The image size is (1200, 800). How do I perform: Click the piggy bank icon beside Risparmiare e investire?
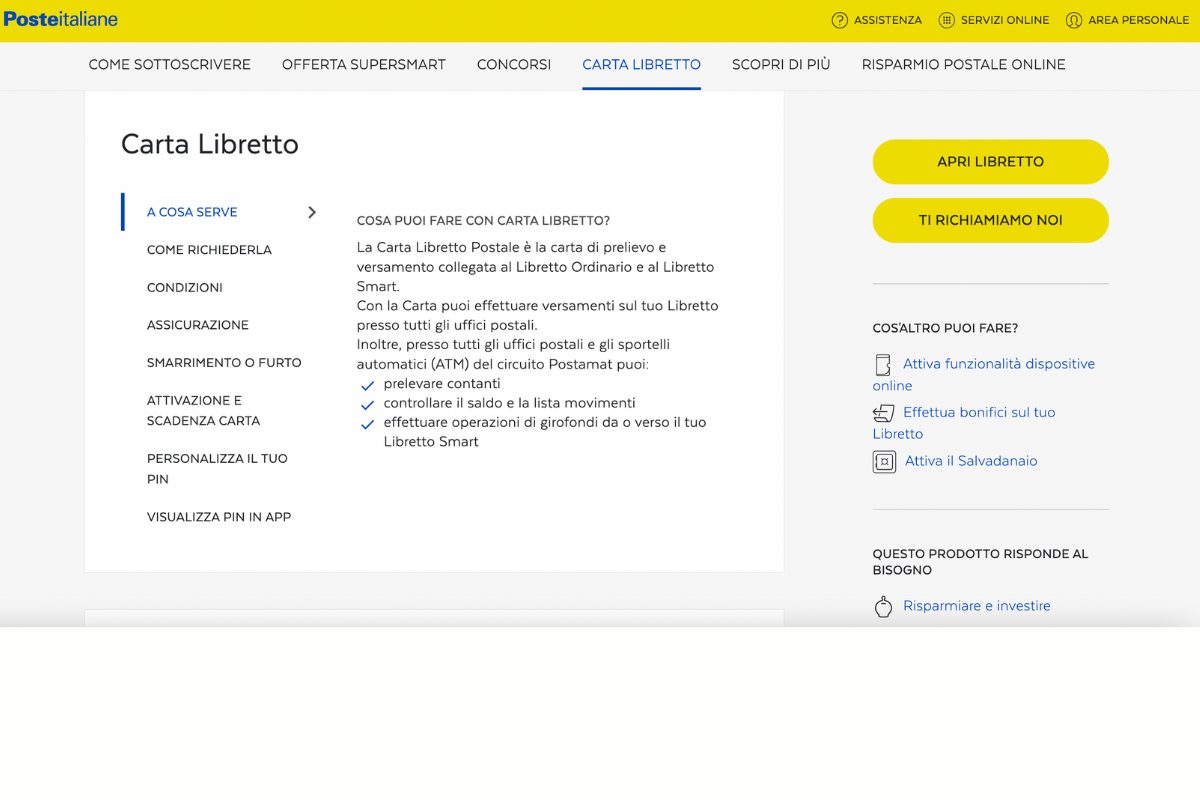(883, 606)
